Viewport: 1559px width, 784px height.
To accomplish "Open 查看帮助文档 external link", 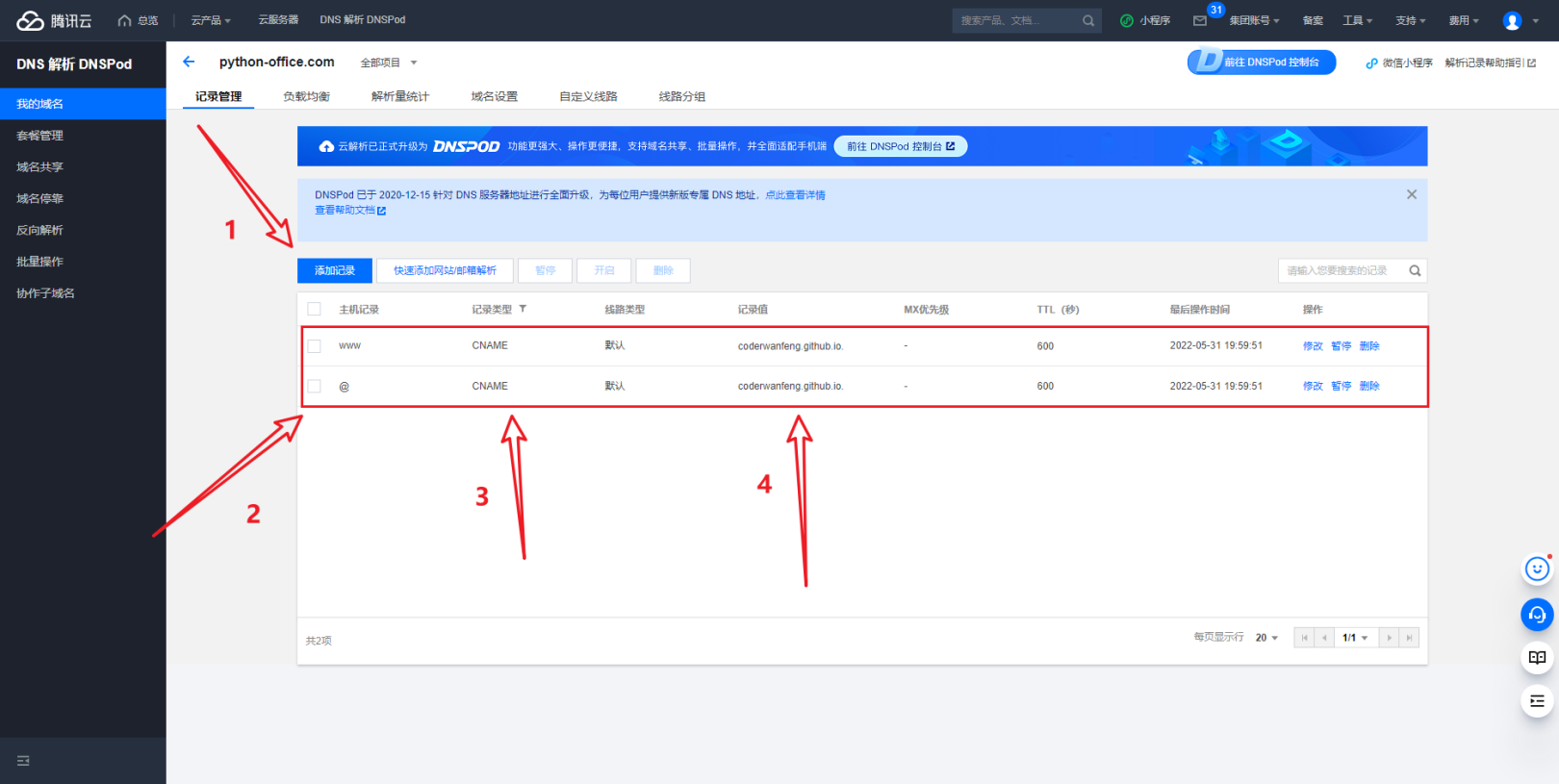I will (x=350, y=210).
